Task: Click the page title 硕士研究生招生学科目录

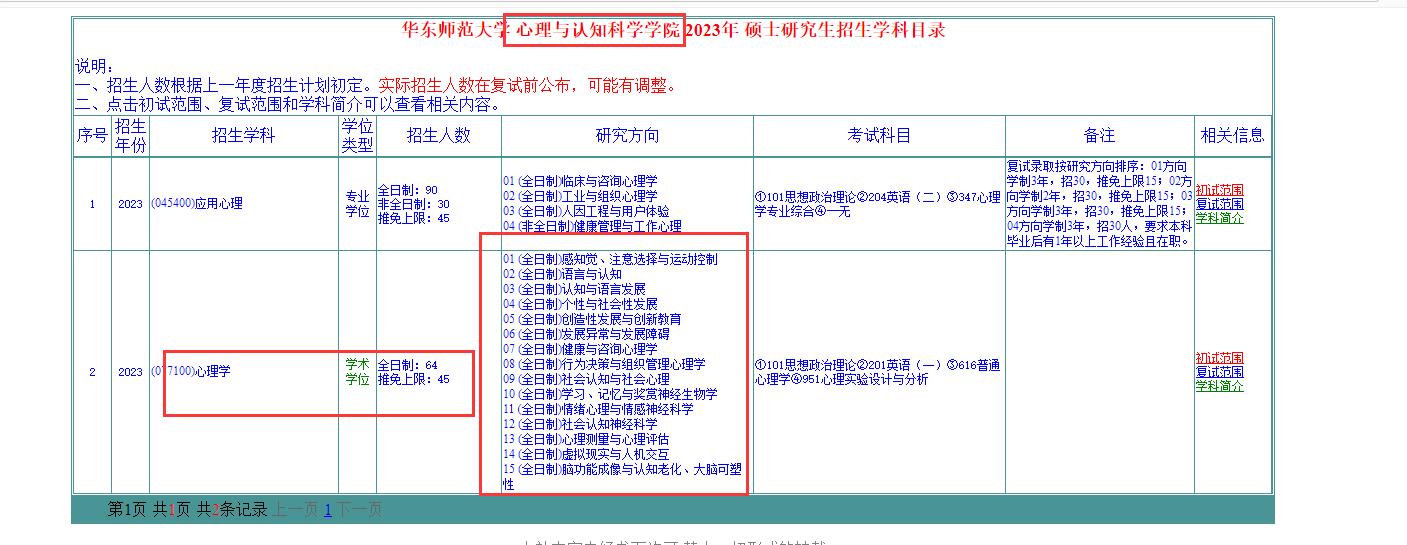Action: point(845,30)
